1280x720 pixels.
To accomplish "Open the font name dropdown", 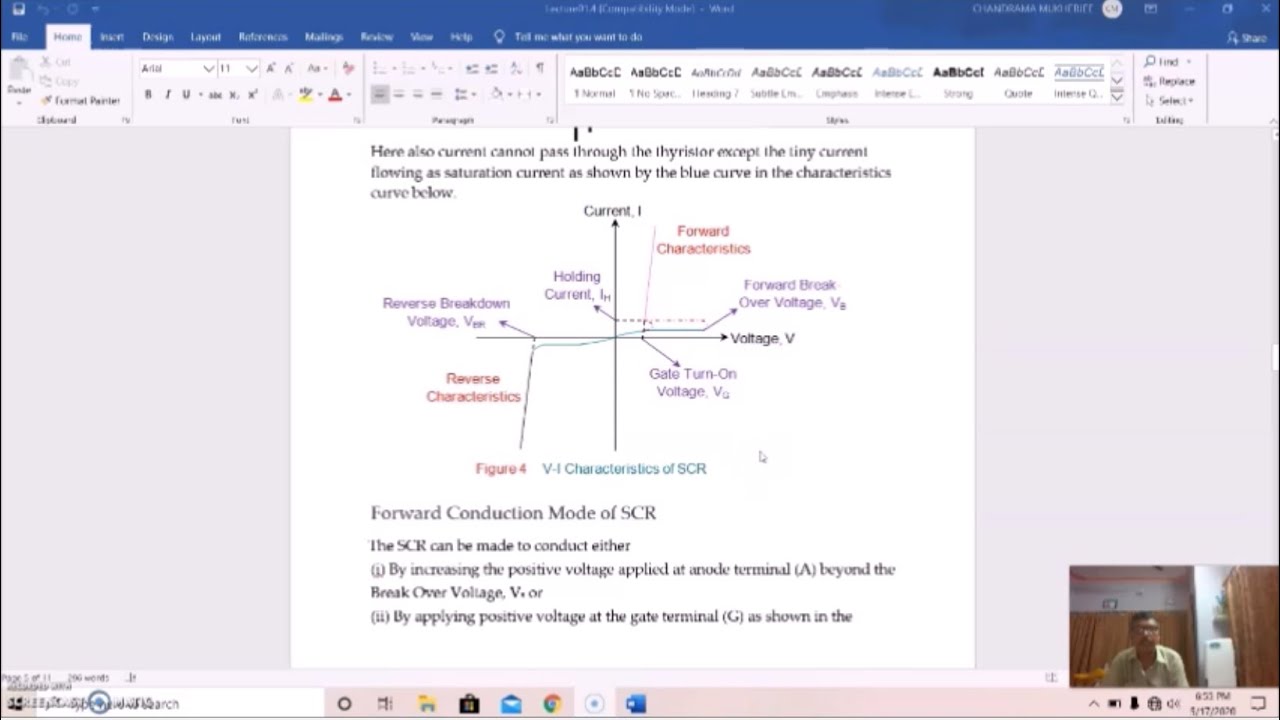I will (x=208, y=68).
